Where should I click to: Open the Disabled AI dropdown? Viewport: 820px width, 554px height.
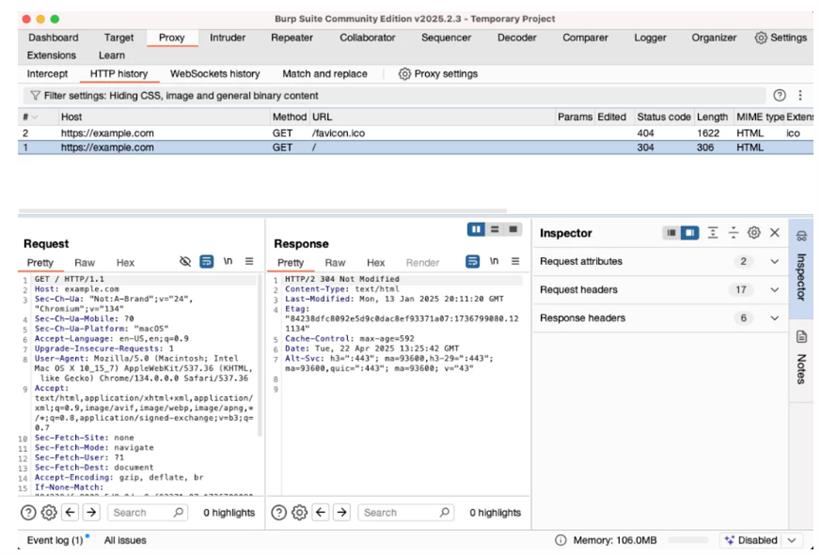(x=762, y=540)
